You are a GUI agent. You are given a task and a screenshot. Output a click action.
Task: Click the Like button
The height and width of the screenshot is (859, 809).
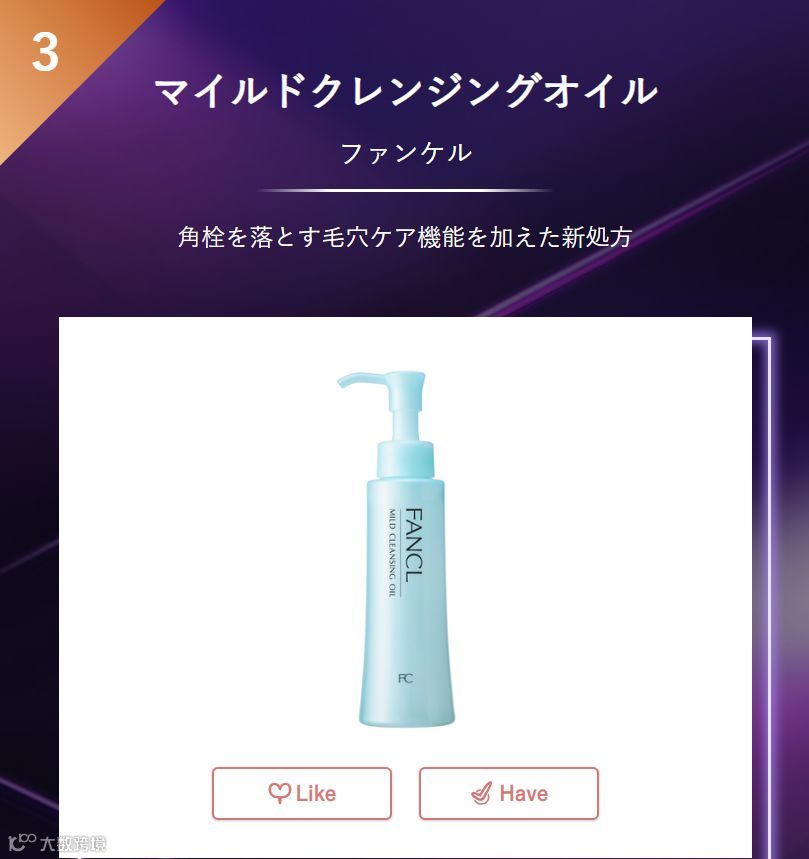[x=302, y=793]
